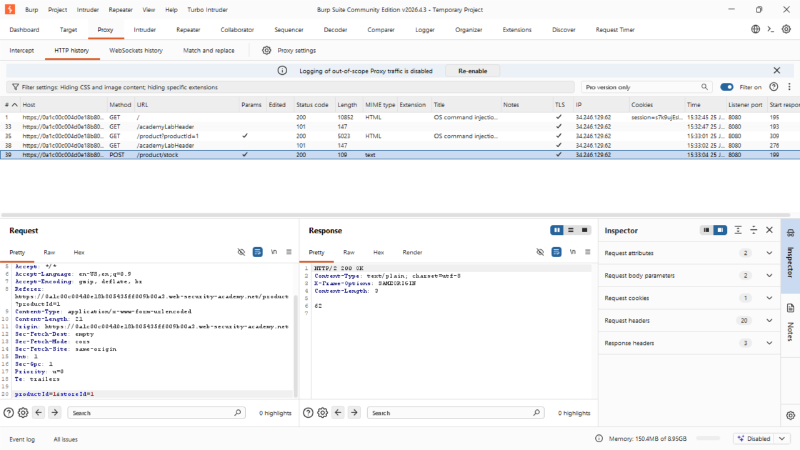Open the Repeater main tab

pos(188,30)
